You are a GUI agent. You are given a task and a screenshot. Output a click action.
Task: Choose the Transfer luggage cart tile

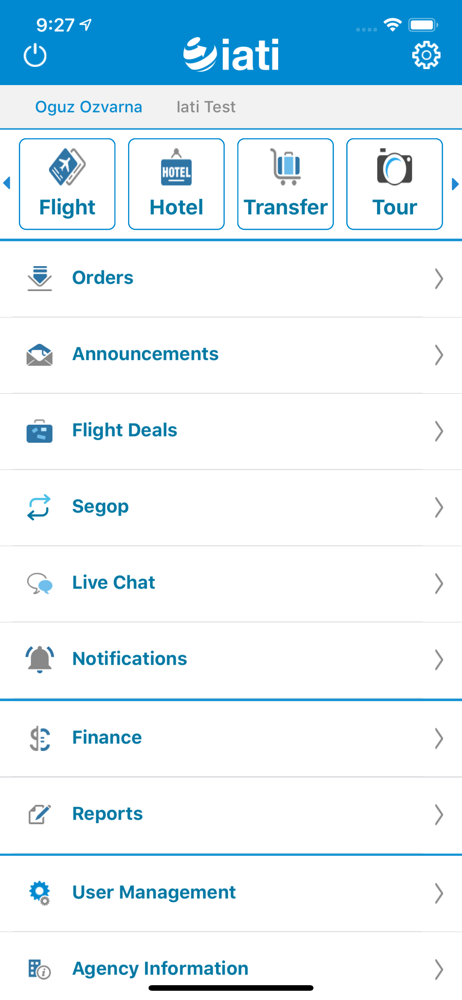(x=285, y=184)
